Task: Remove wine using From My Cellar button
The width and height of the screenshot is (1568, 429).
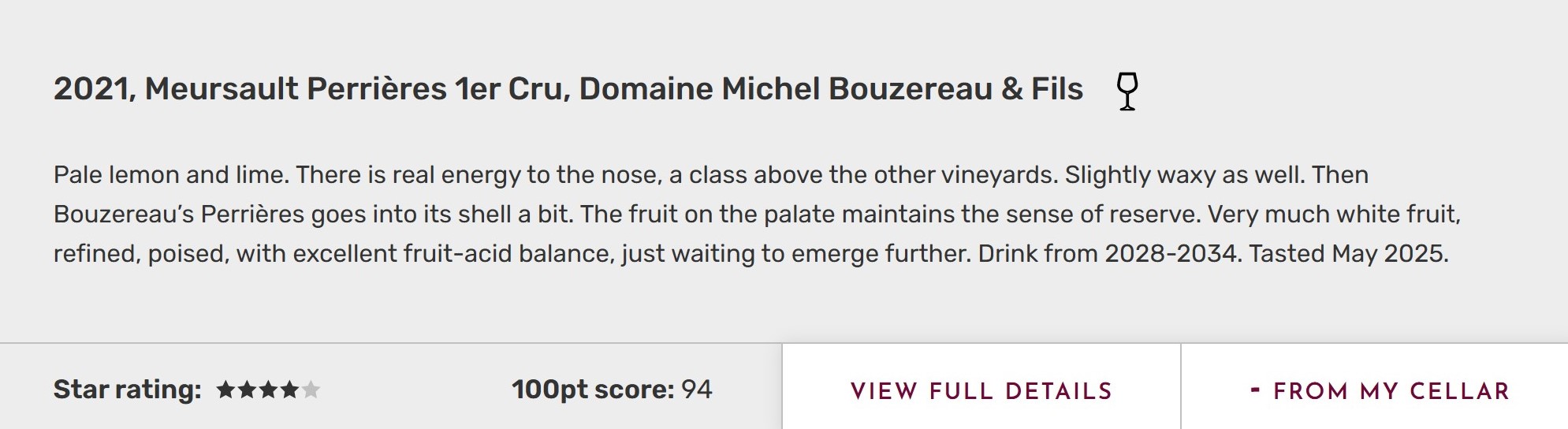Action: (1391, 391)
